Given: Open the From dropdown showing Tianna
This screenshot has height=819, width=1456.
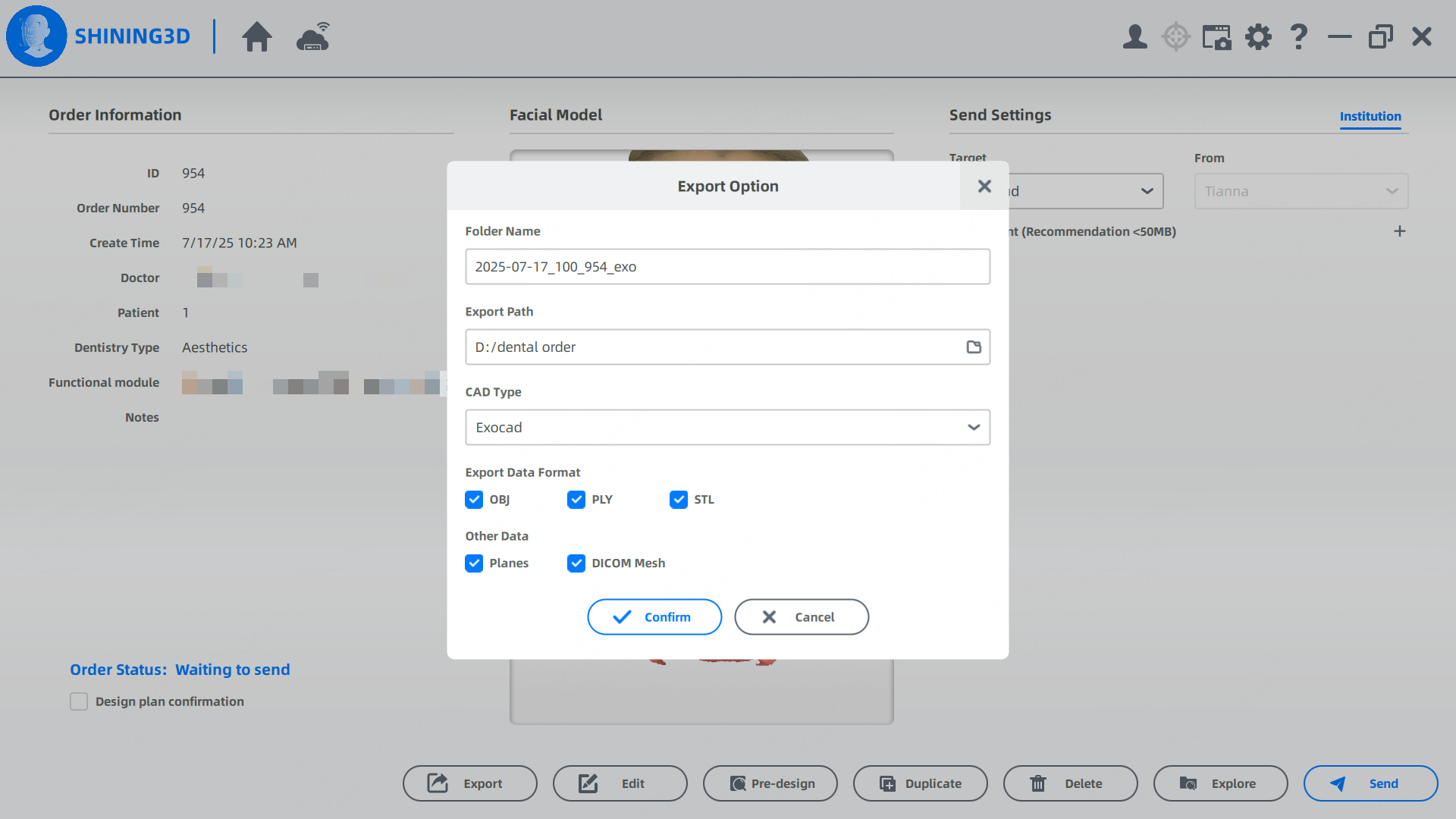Looking at the screenshot, I should 1301,191.
